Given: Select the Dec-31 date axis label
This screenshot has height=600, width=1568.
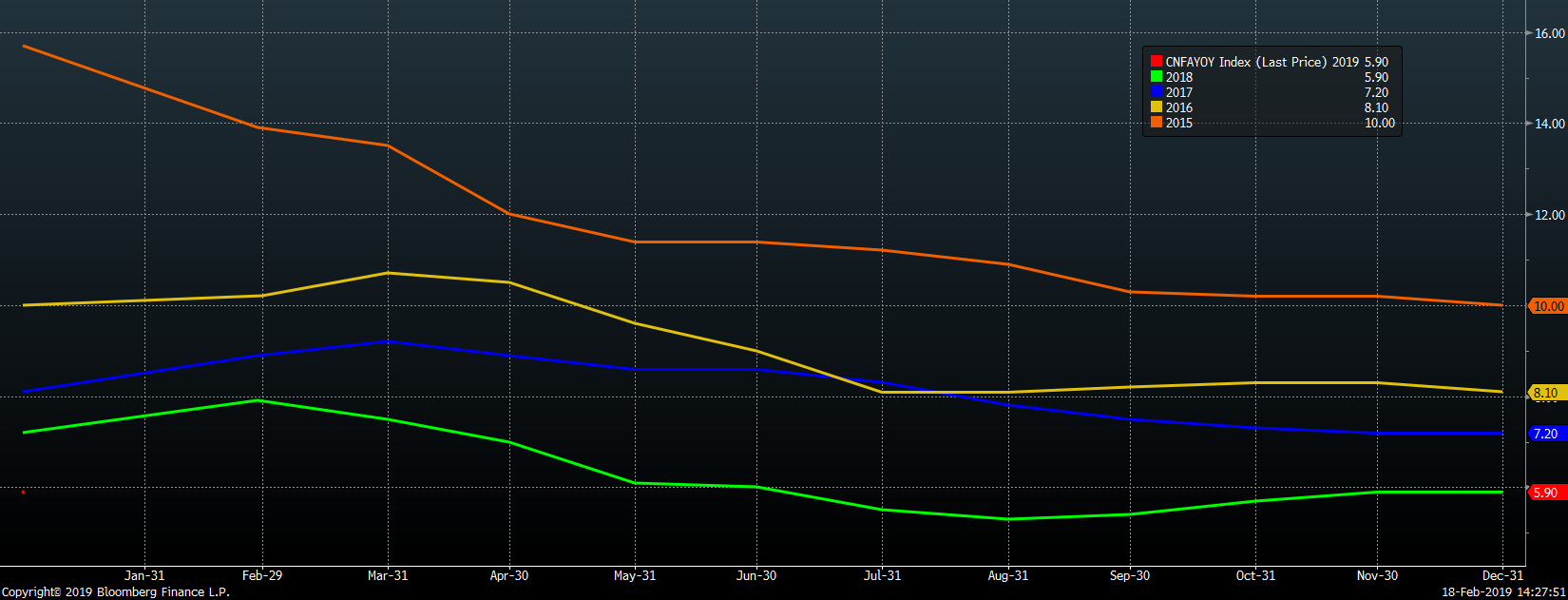Looking at the screenshot, I should click(1502, 575).
